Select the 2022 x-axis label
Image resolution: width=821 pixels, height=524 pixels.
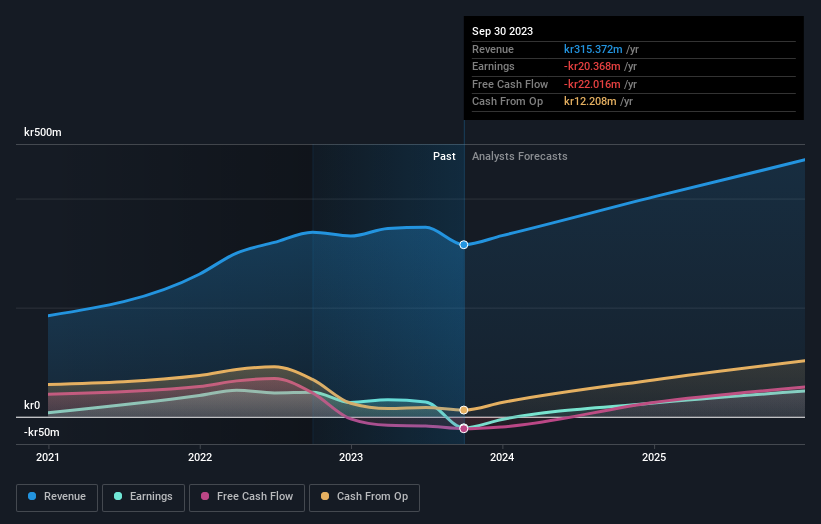pyautogui.click(x=200, y=457)
